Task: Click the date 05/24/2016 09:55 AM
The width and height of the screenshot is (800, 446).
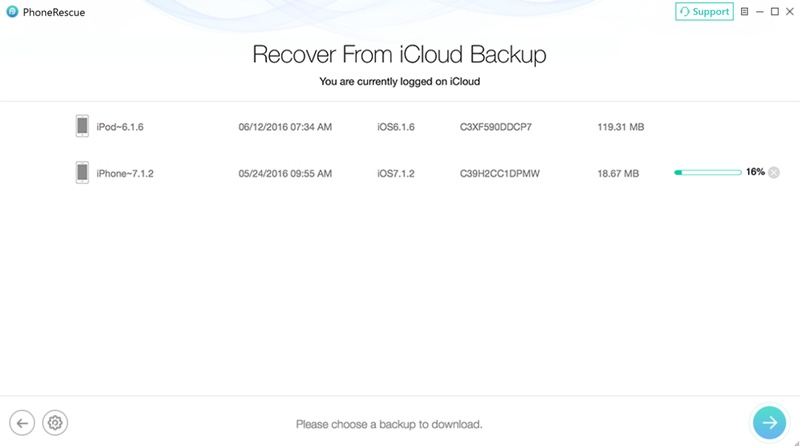Action: pyautogui.click(x=285, y=174)
